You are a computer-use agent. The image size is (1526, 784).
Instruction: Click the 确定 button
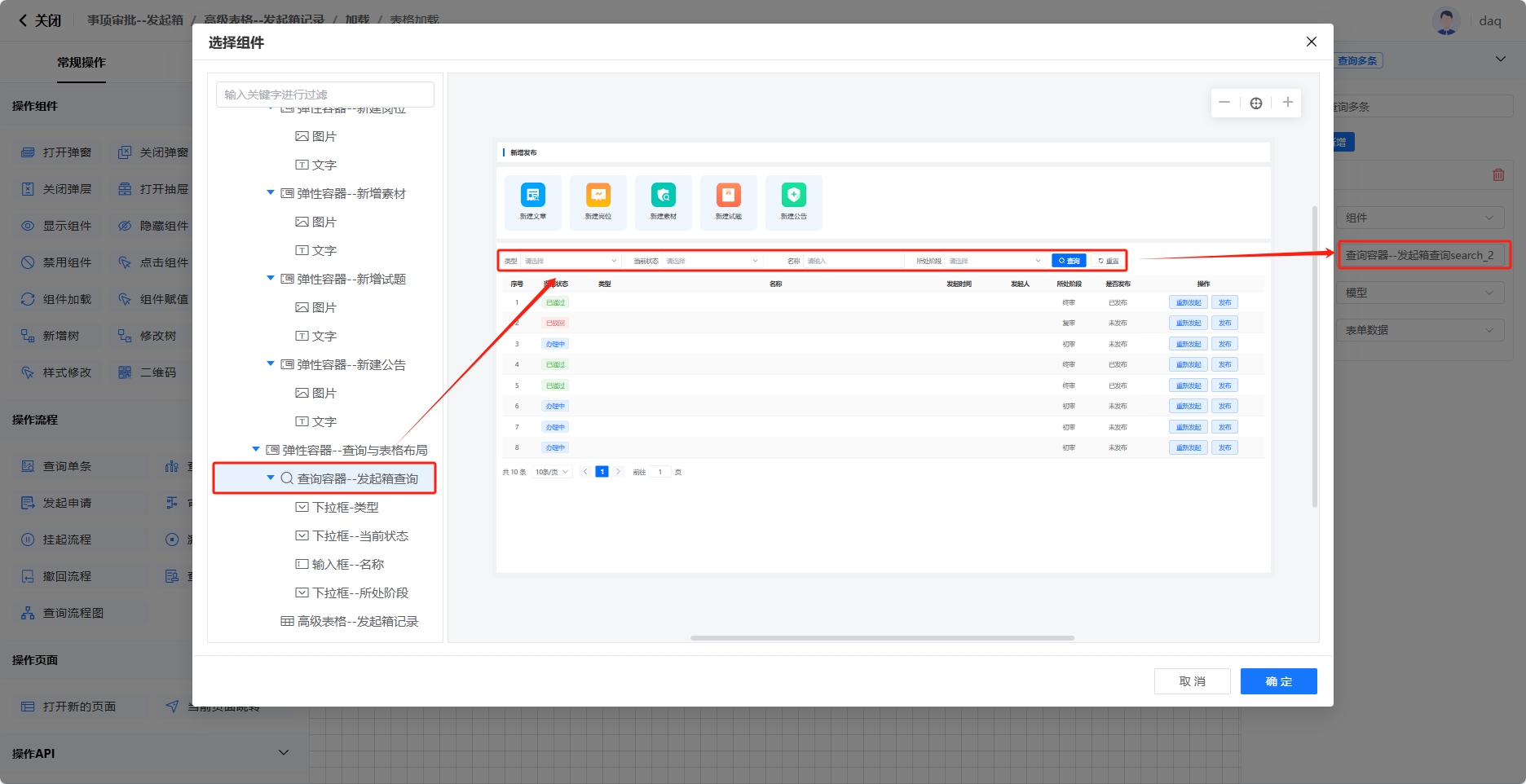[x=1278, y=681]
